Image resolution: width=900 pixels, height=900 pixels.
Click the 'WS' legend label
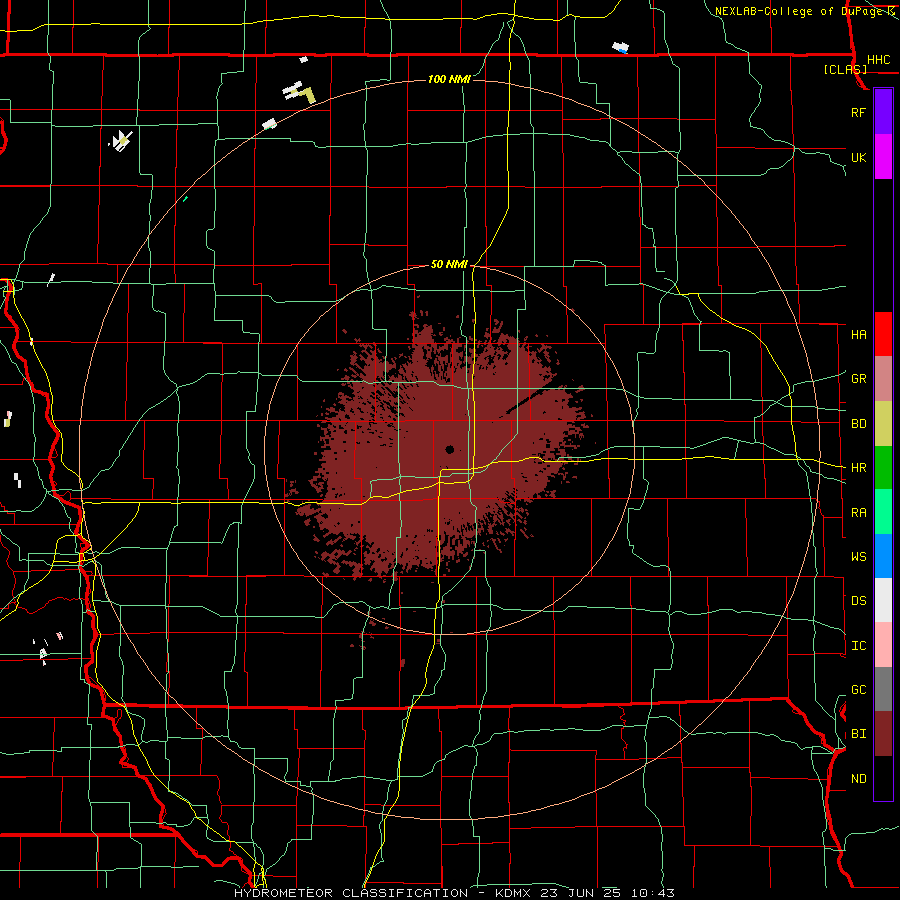tap(859, 556)
